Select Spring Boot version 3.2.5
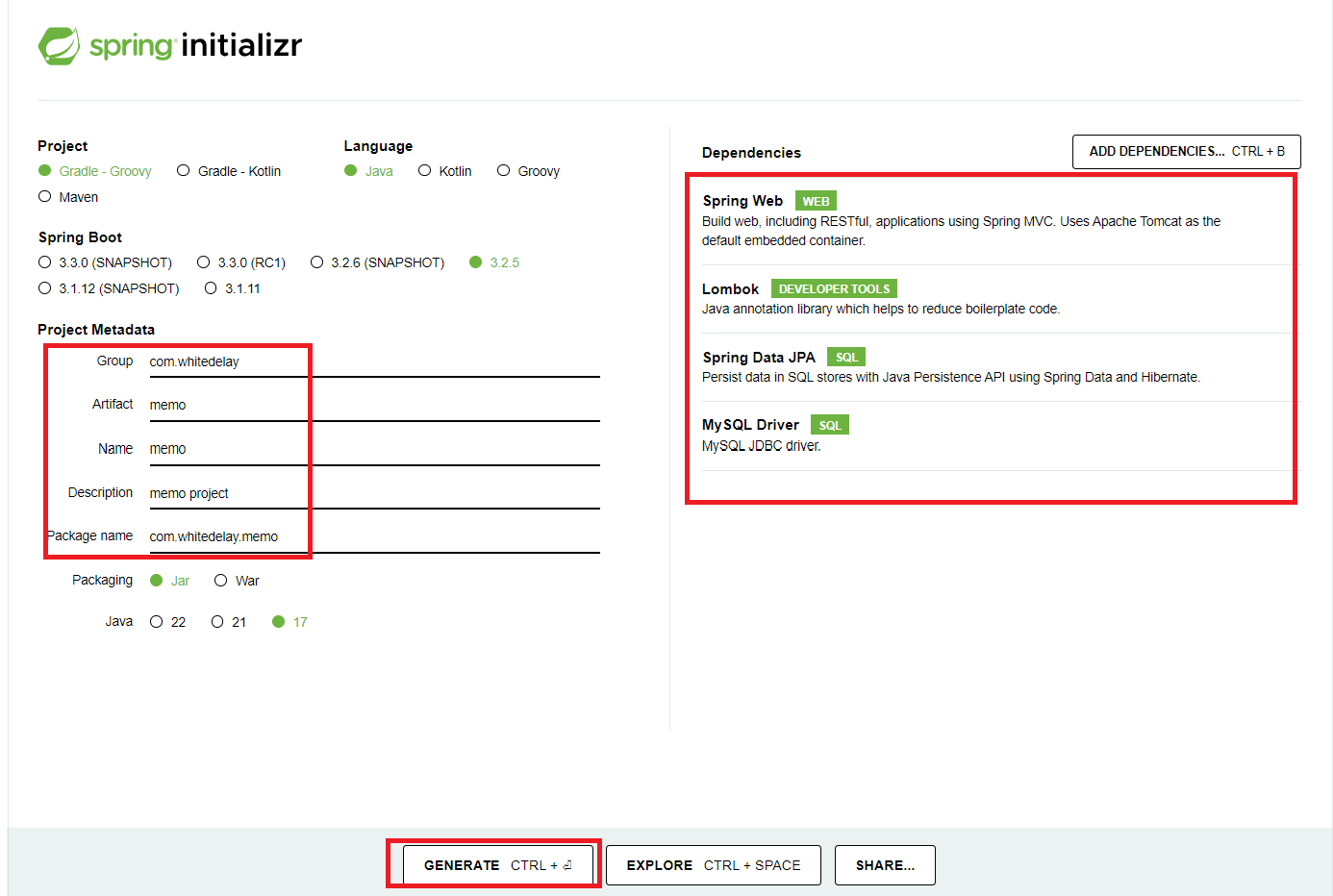 tap(494, 262)
